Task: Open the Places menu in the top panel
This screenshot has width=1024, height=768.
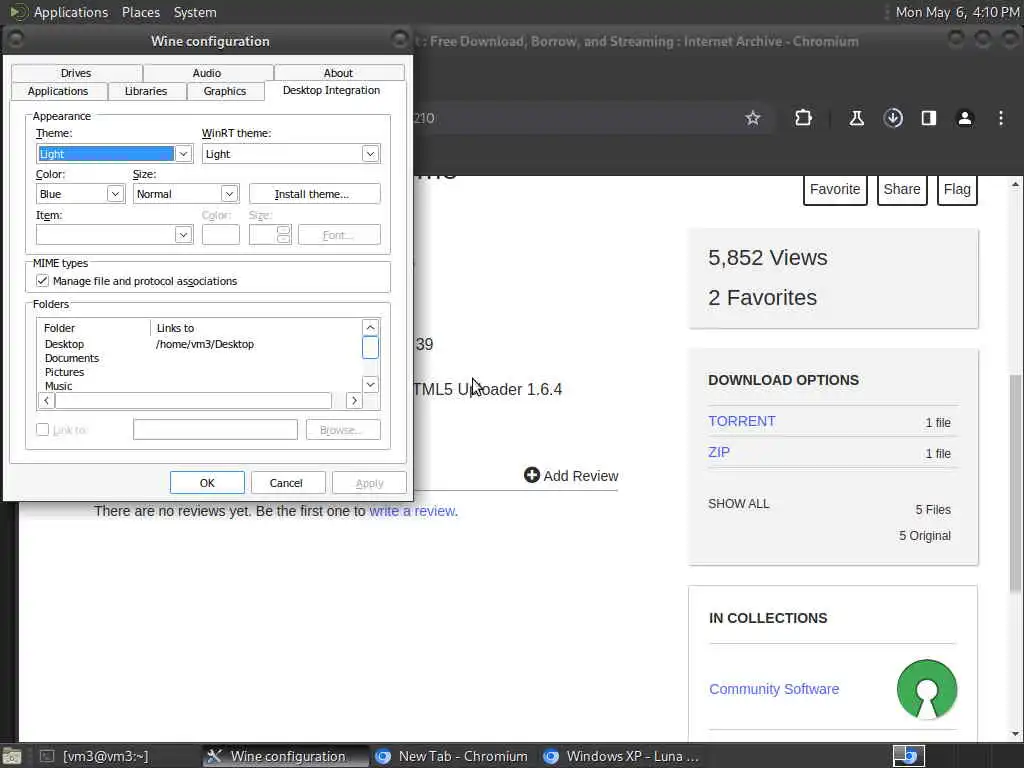Action: tap(141, 12)
